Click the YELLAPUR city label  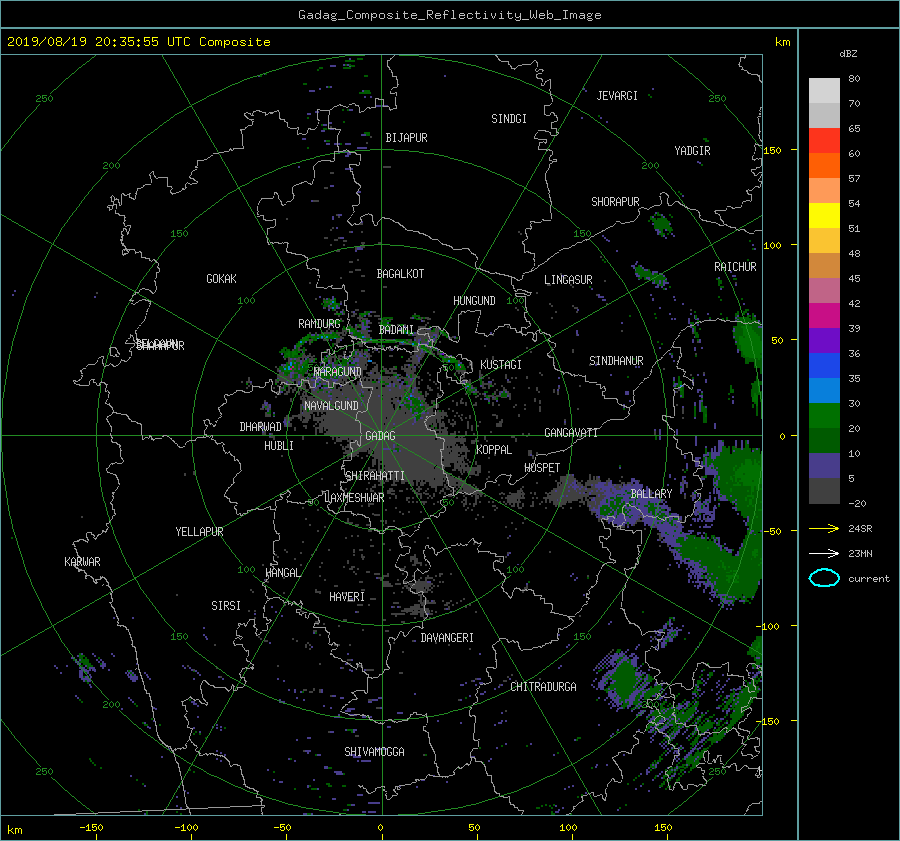[199, 532]
